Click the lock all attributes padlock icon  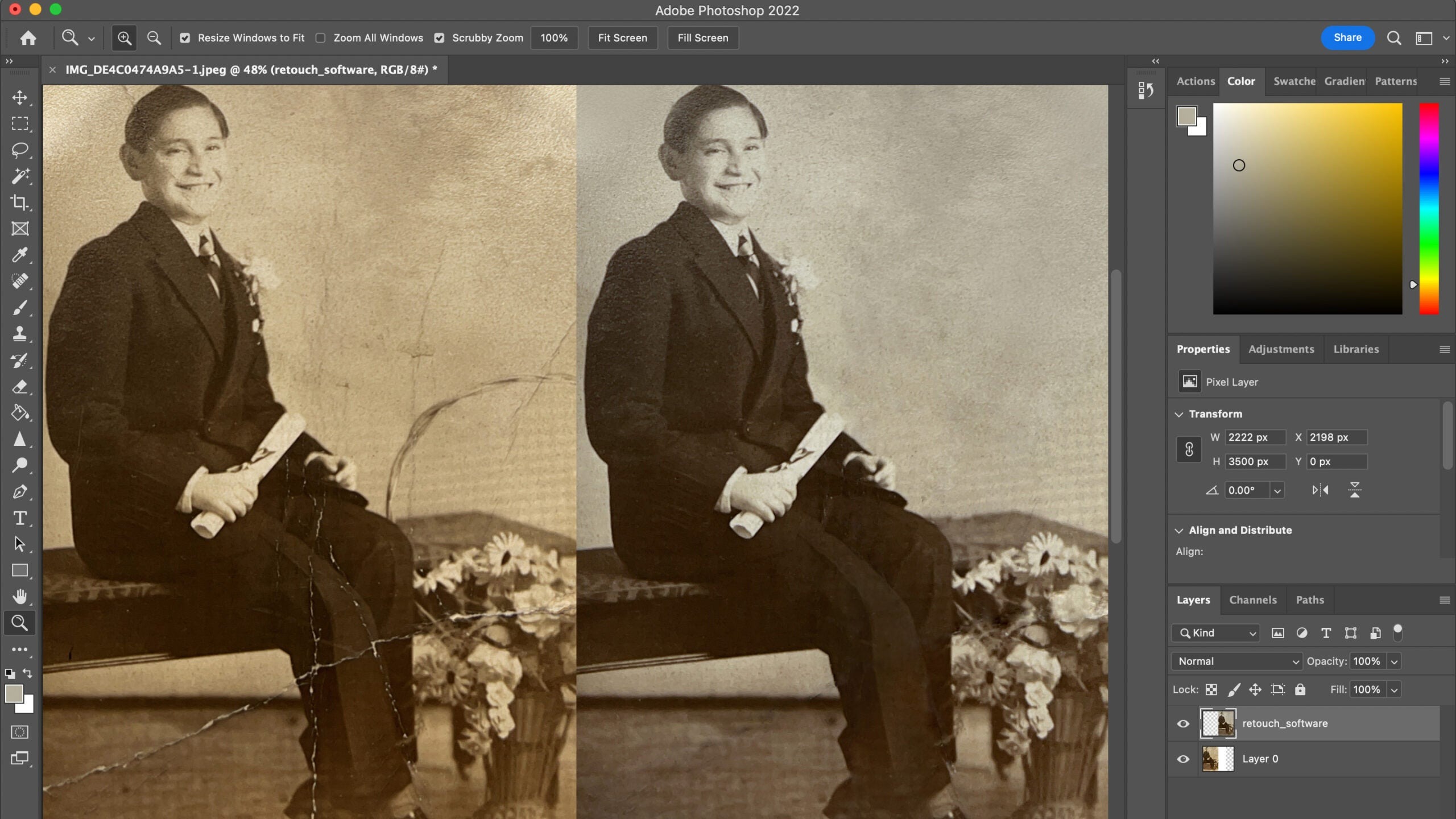point(1300,690)
